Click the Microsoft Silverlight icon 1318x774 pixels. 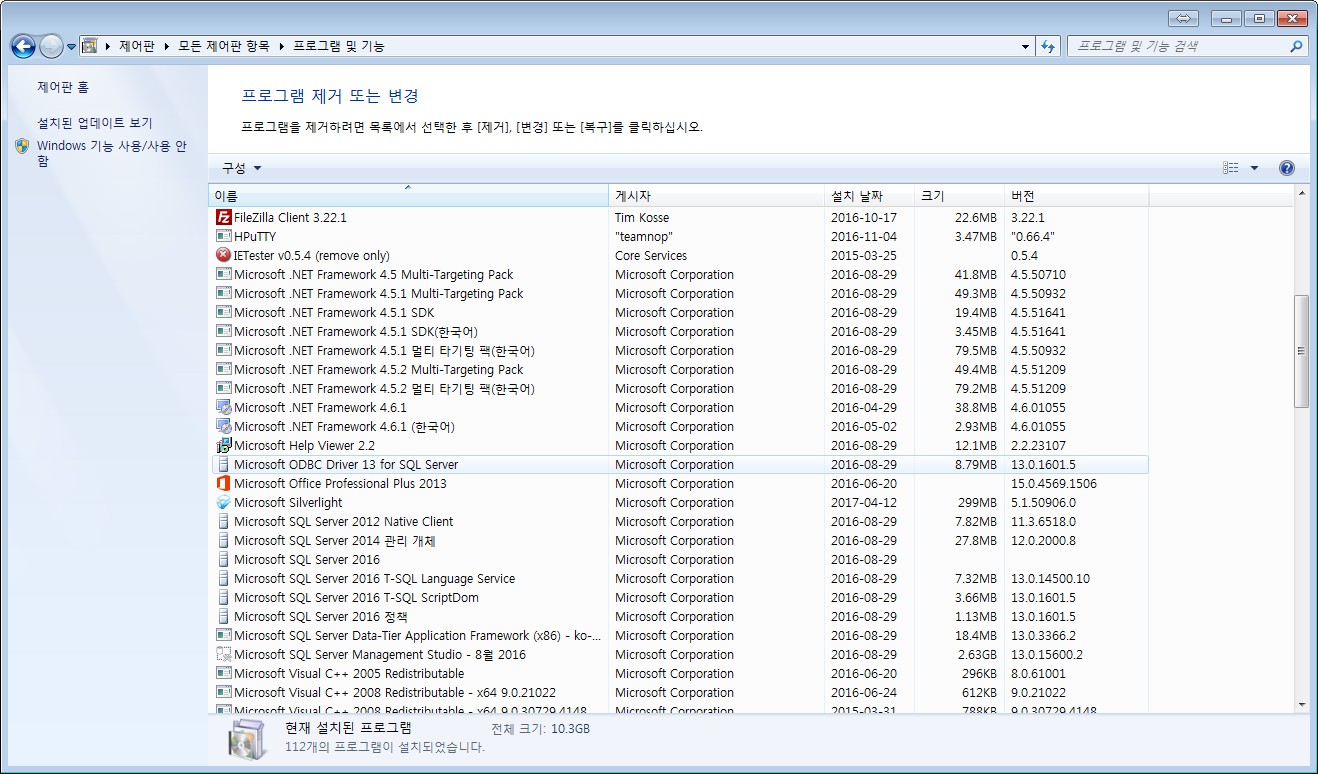[224, 502]
